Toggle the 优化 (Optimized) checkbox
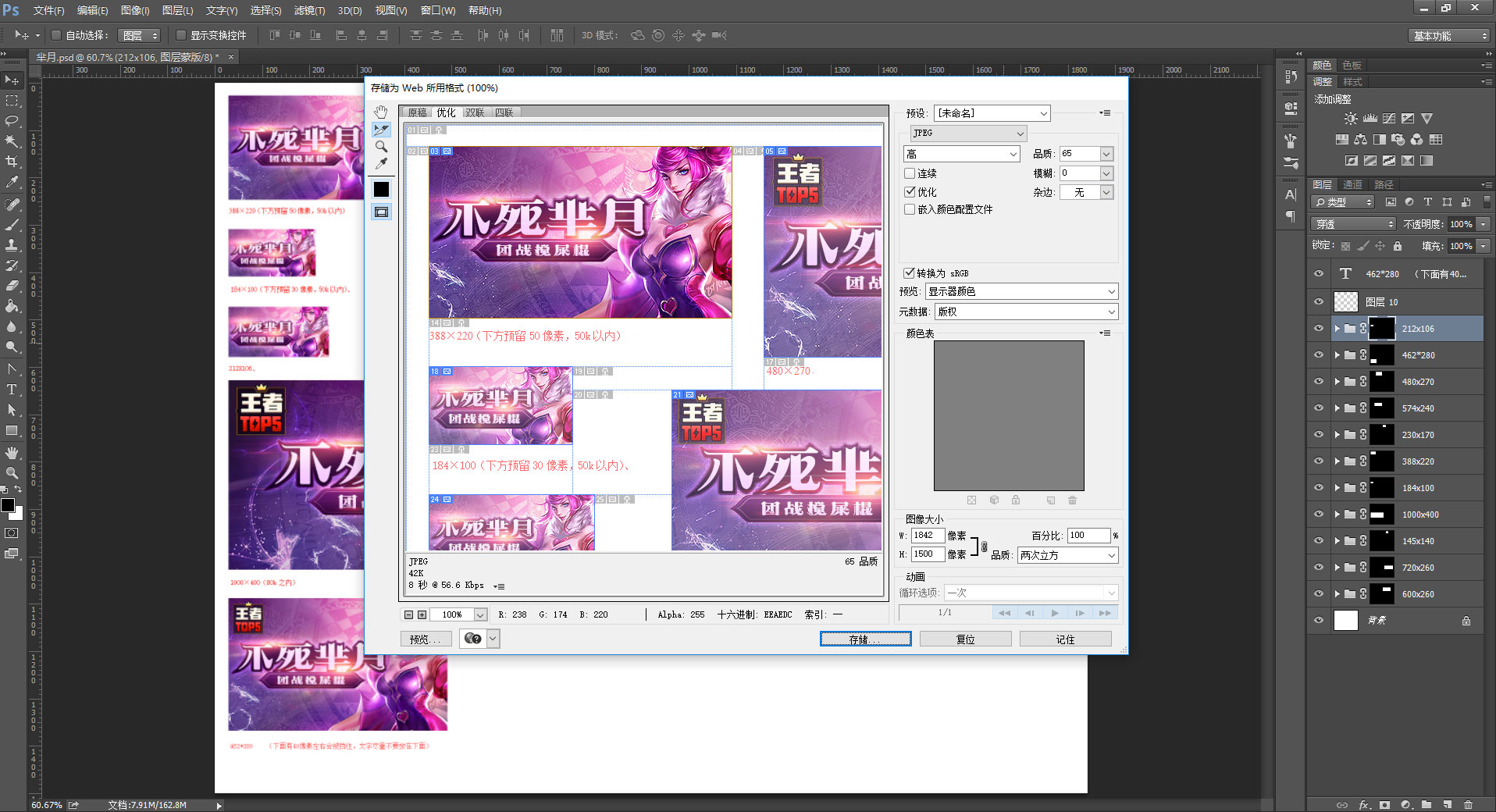Screen dimensions: 1496x812 (x=910, y=191)
